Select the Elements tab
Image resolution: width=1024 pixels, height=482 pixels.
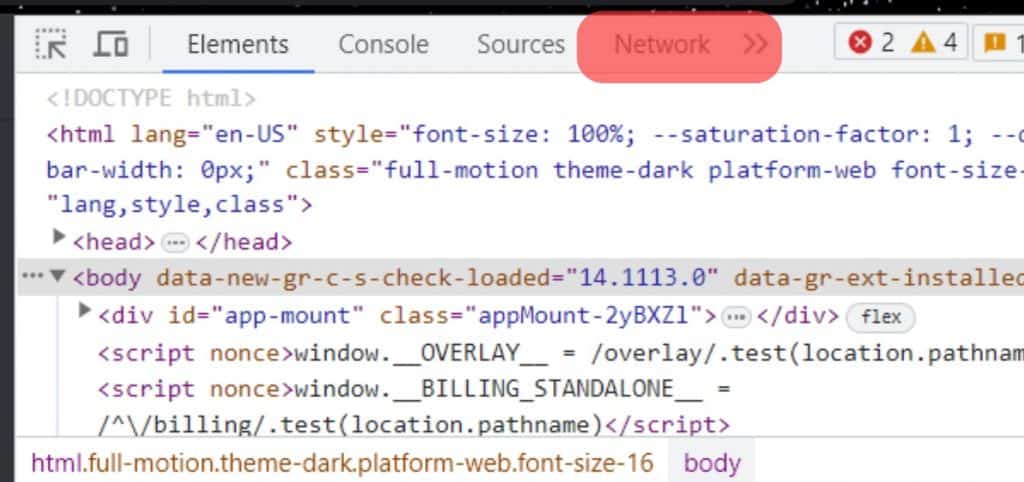[237, 45]
